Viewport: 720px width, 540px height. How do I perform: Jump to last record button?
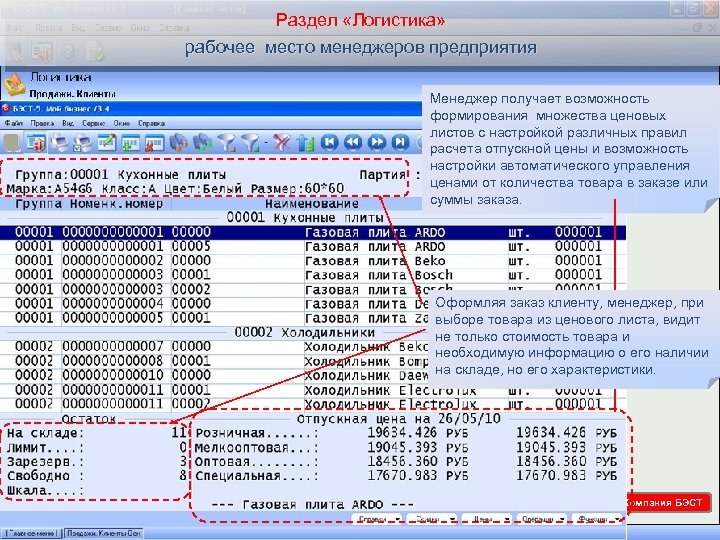point(400,143)
